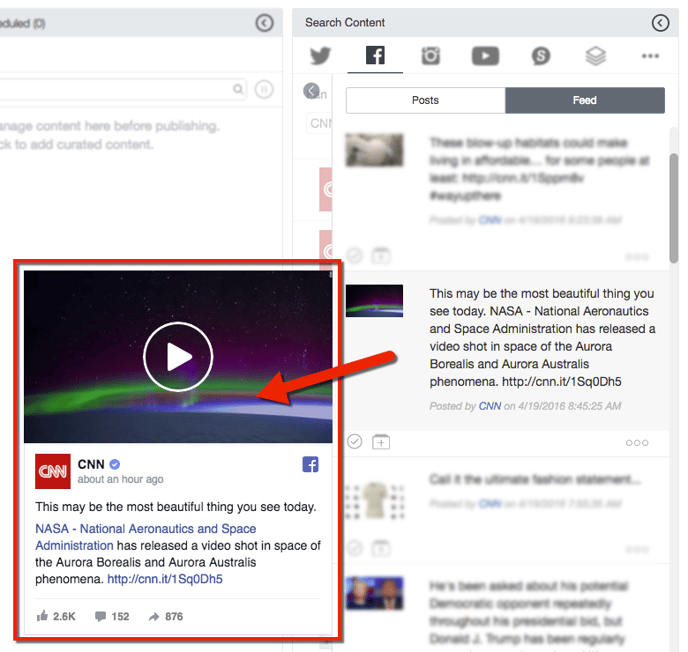Image resolution: width=688 pixels, height=652 pixels.
Task: Open the fashion statement post thumbnail
Action: coord(374,502)
